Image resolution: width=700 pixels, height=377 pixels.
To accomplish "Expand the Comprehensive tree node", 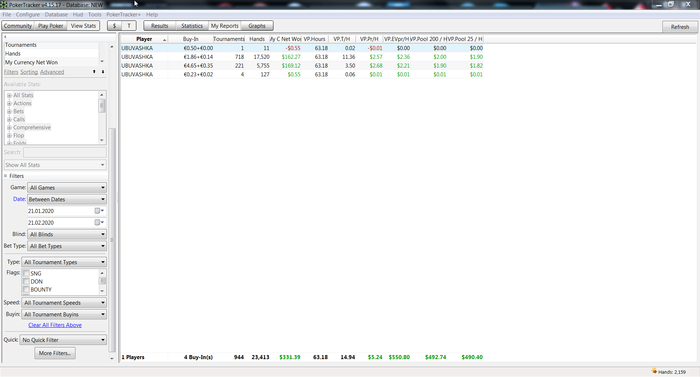I will click(x=9, y=128).
